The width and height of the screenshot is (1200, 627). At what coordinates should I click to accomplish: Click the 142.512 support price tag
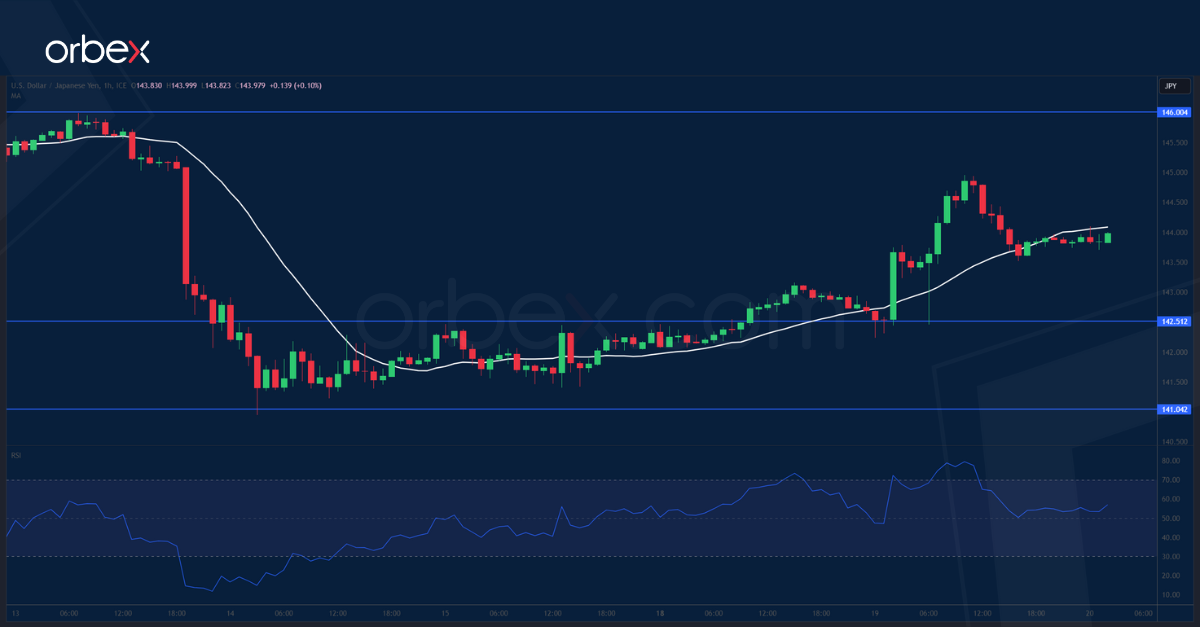pos(1172,321)
